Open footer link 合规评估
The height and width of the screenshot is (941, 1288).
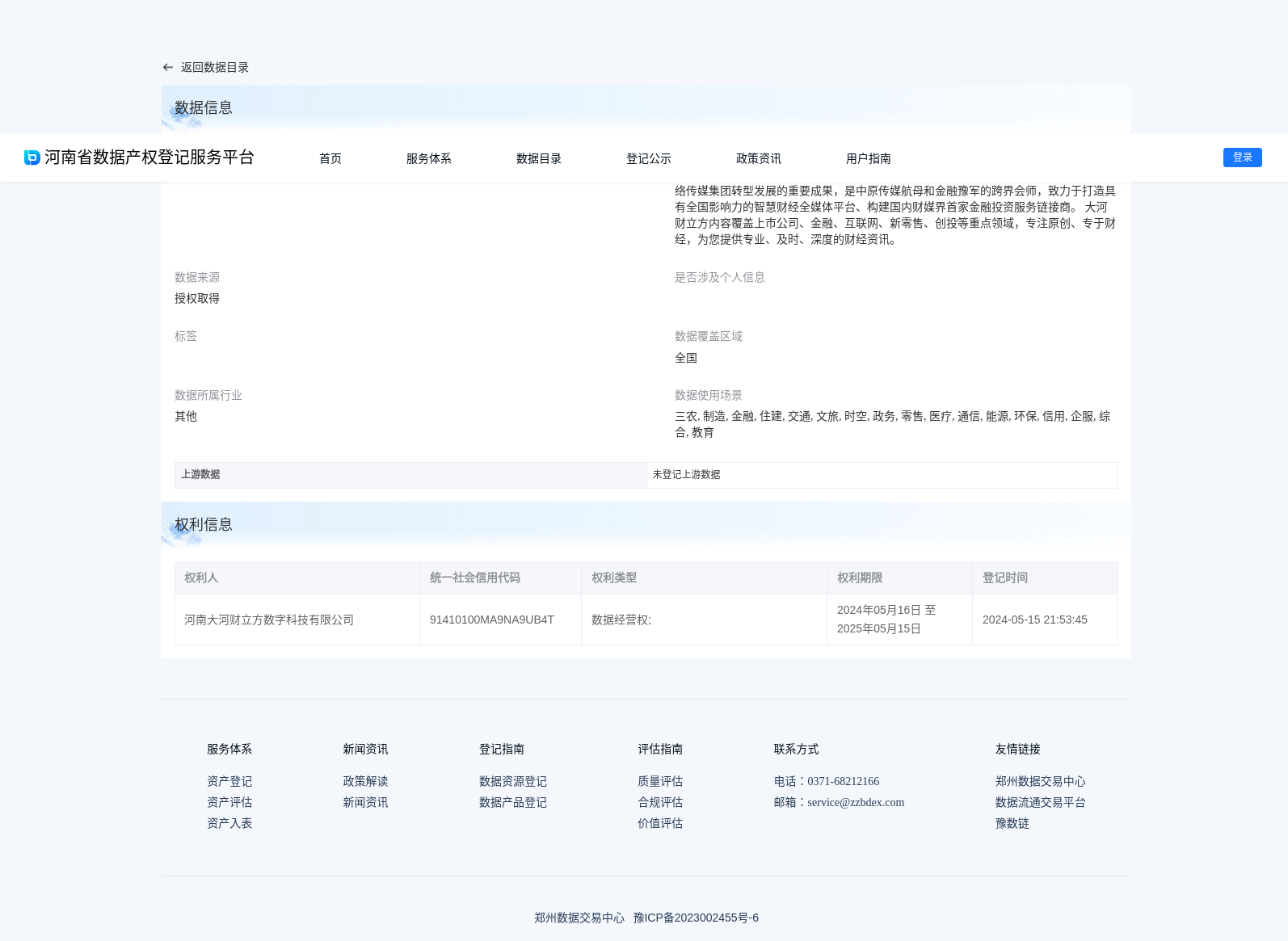click(x=660, y=802)
